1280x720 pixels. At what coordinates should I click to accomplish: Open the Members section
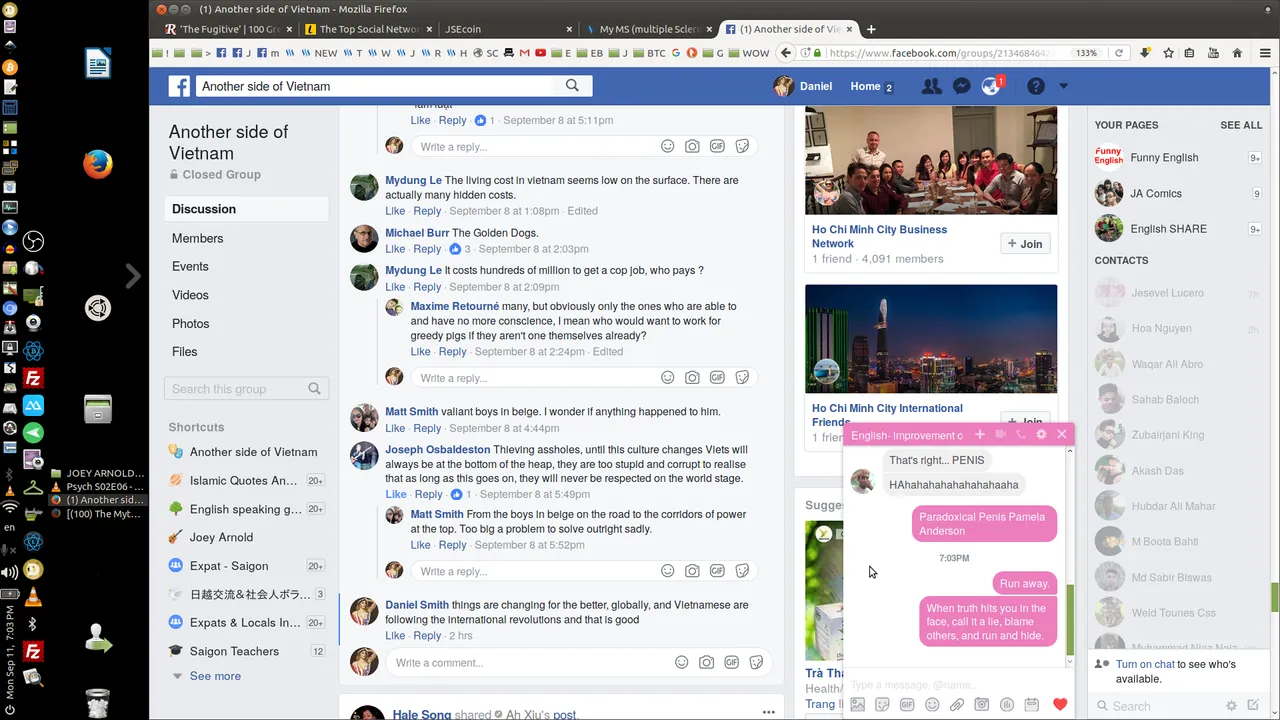coord(197,238)
